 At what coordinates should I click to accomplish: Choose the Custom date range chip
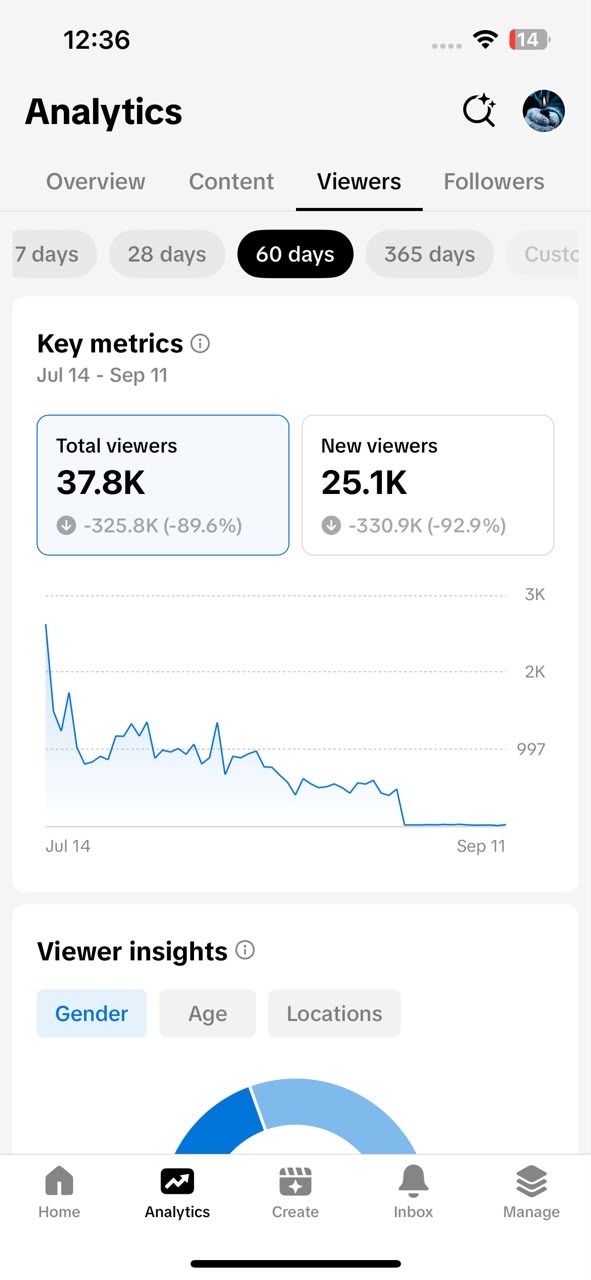pyautogui.click(x=543, y=254)
